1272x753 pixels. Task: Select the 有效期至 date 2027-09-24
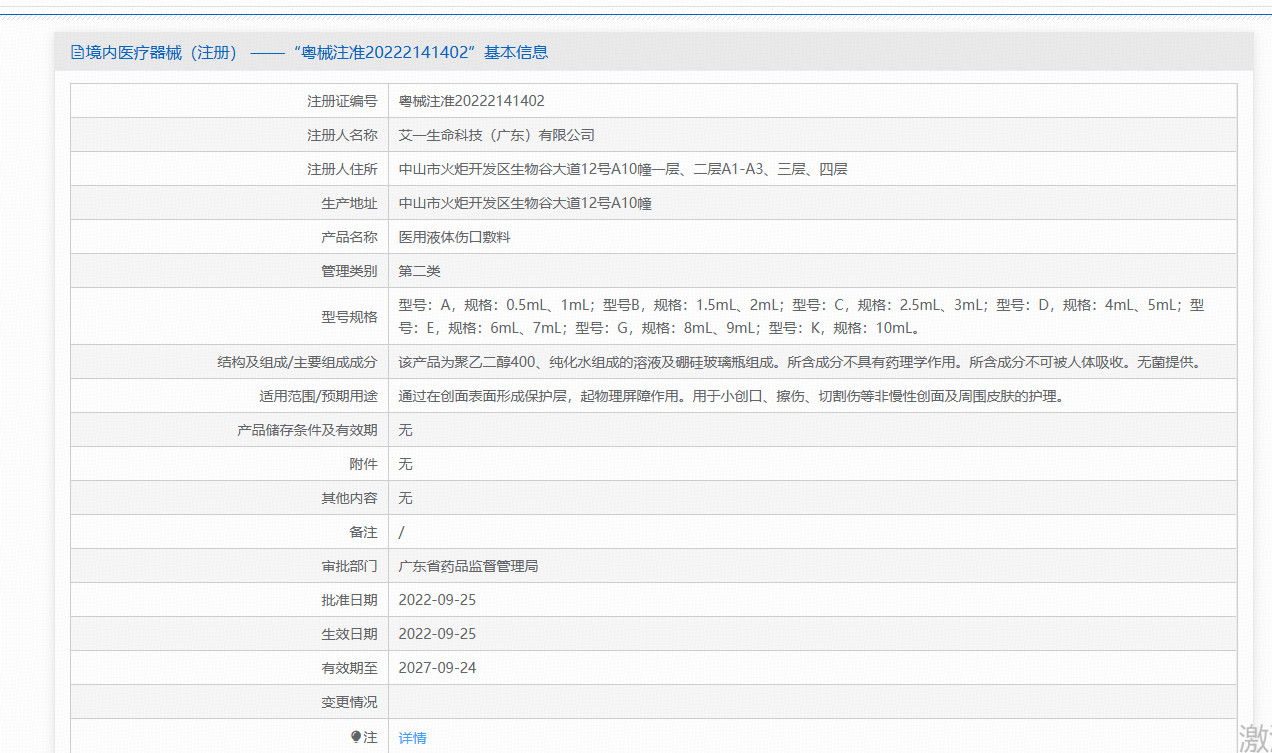pyautogui.click(x=437, y=667)
